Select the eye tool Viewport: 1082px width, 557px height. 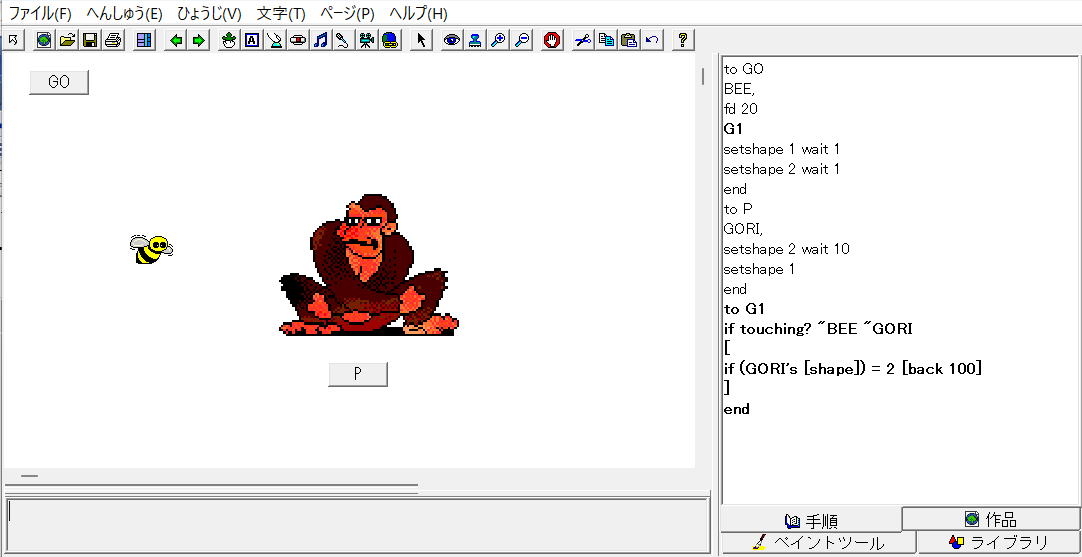pyautogui.click(x=452, y=40)
